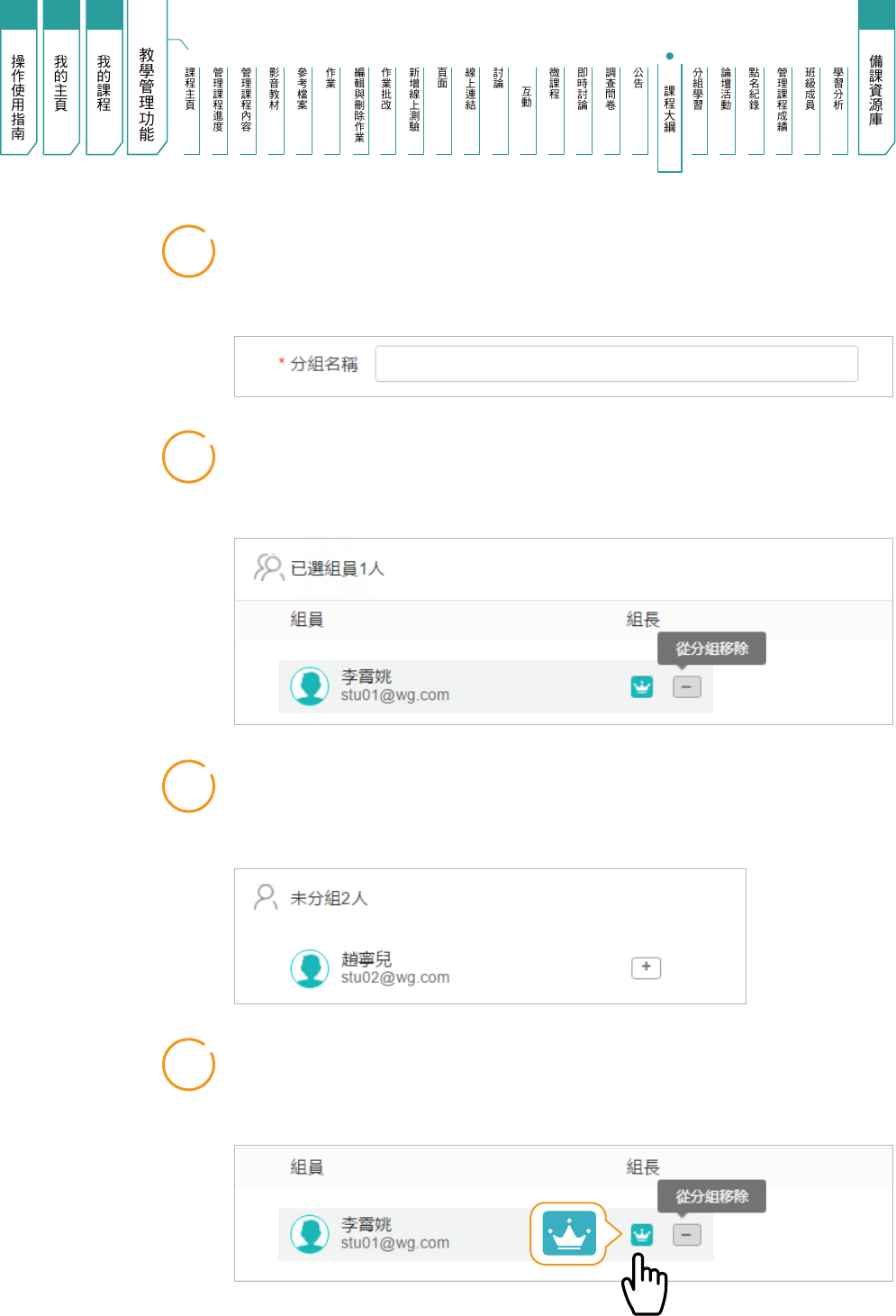The width and height of the screenshot is (896, 1316).
Task: Open the 課程大綱 menu item
Action: click(669, 108)
